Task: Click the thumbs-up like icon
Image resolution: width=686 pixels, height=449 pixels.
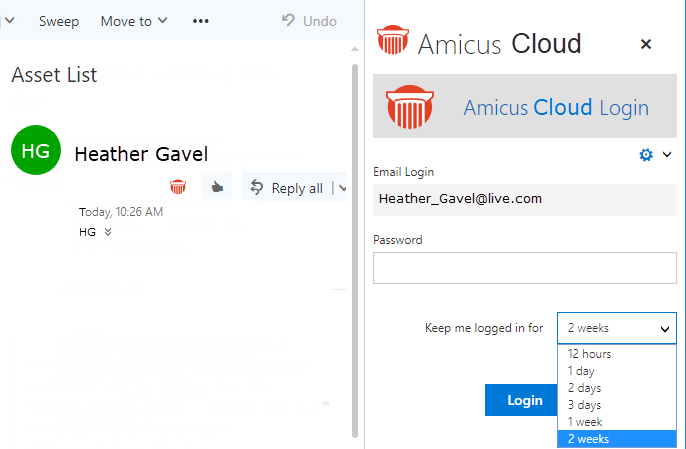Action: tap(217, 187)
